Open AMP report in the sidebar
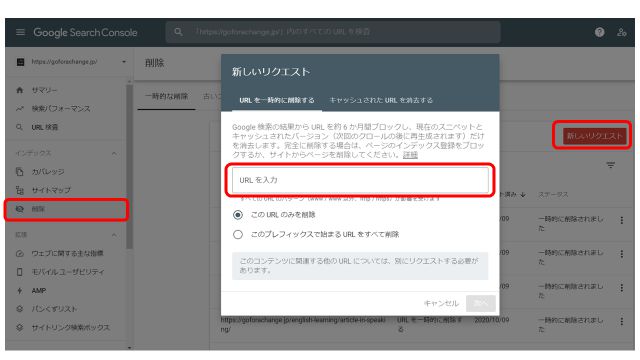Screen dimensions: 640x360 tap(39, 291)
